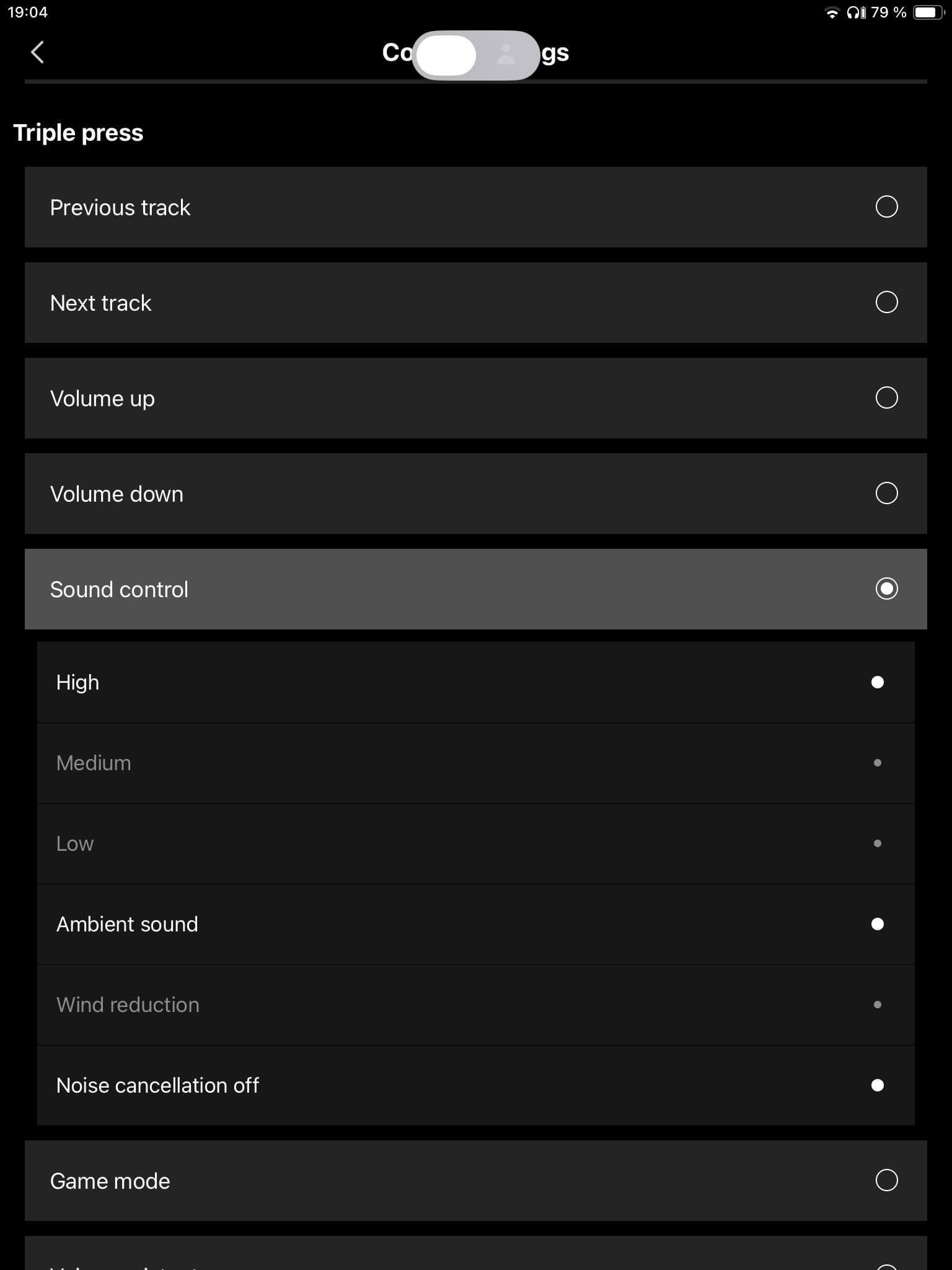Select the Previous track radio button
This screenshot has width=952, height=1270.
point(886,206)
